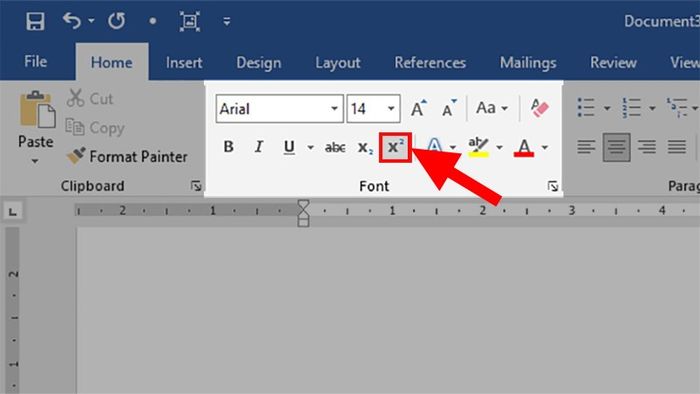Viewport: 700px width, 394px height.
Task: Click the Paste button
Action: [36, 127]
